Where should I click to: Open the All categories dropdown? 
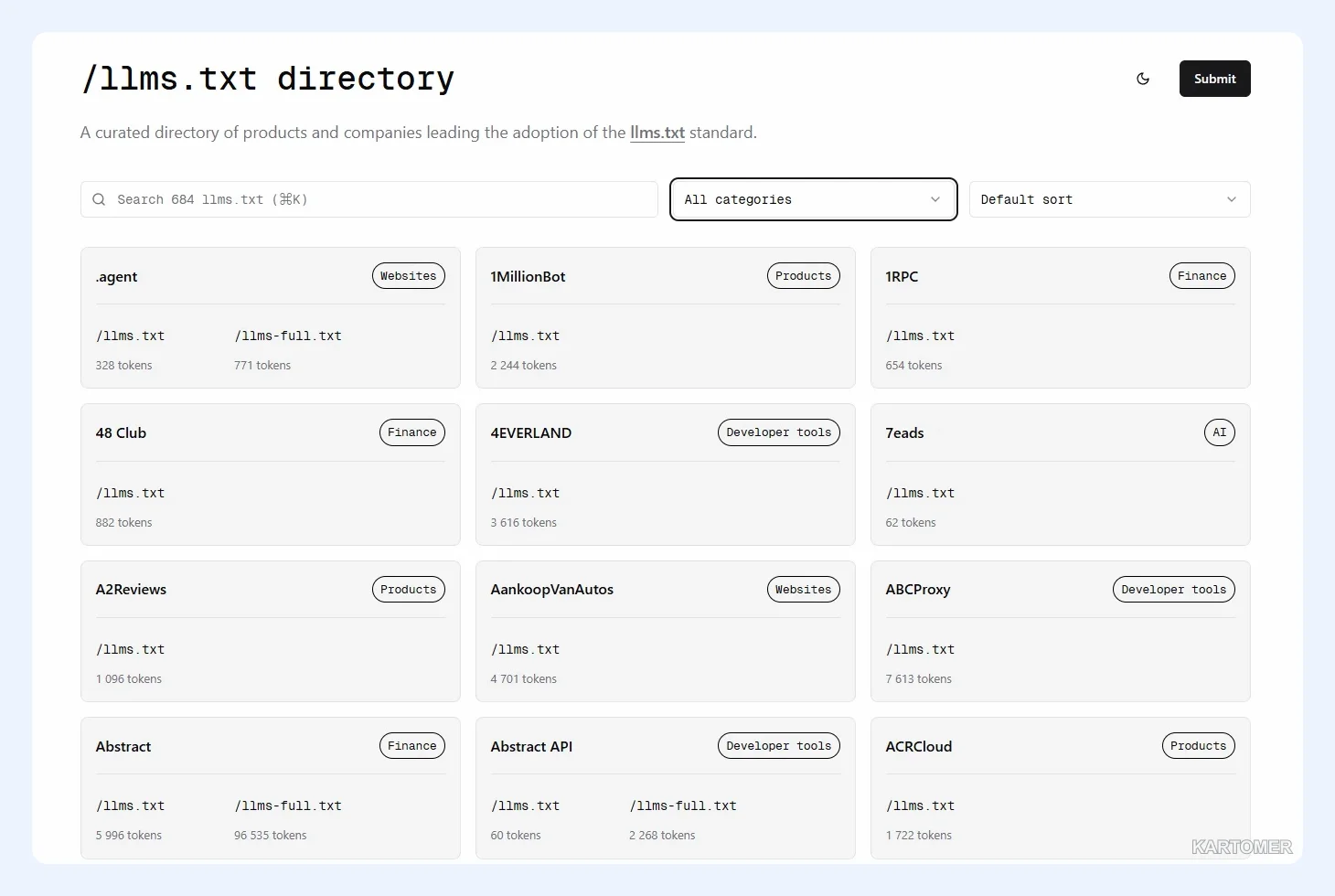click(813, 199)
